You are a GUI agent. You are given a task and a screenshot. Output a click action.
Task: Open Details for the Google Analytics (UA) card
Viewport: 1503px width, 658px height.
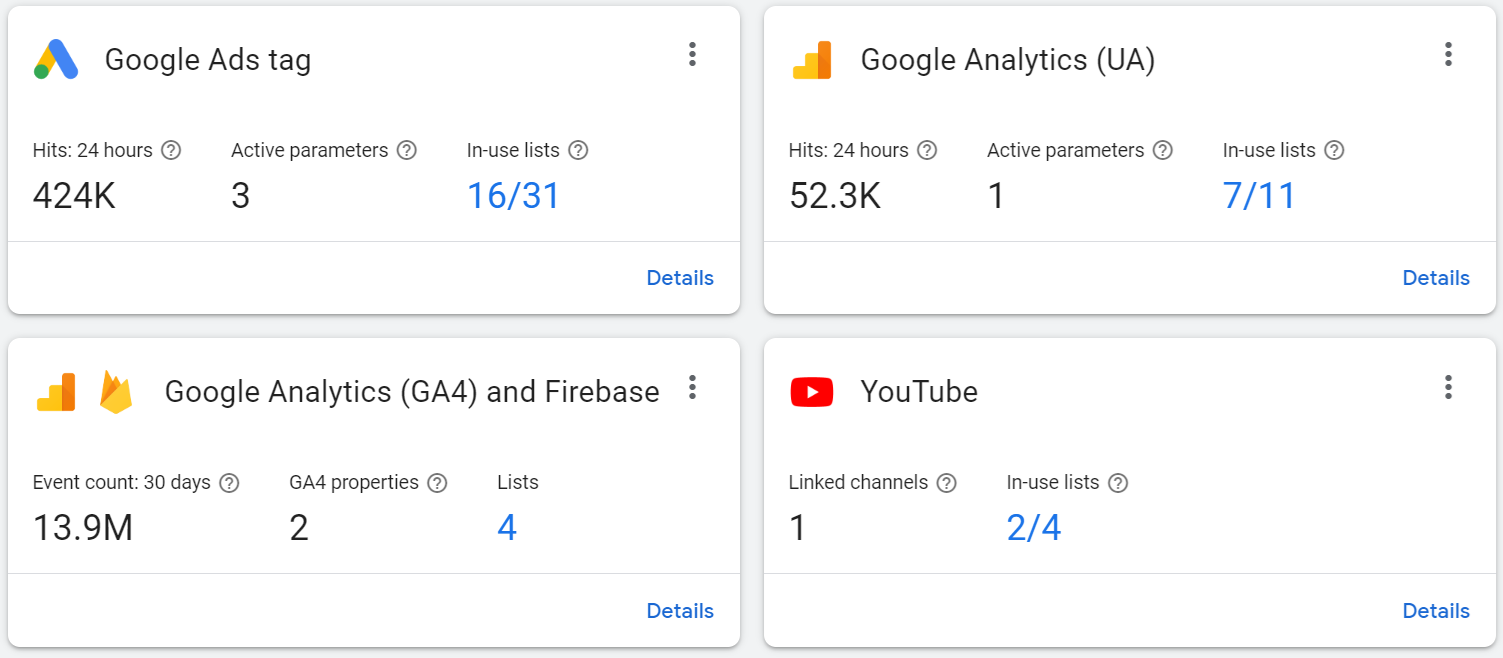pos(1436,278)
